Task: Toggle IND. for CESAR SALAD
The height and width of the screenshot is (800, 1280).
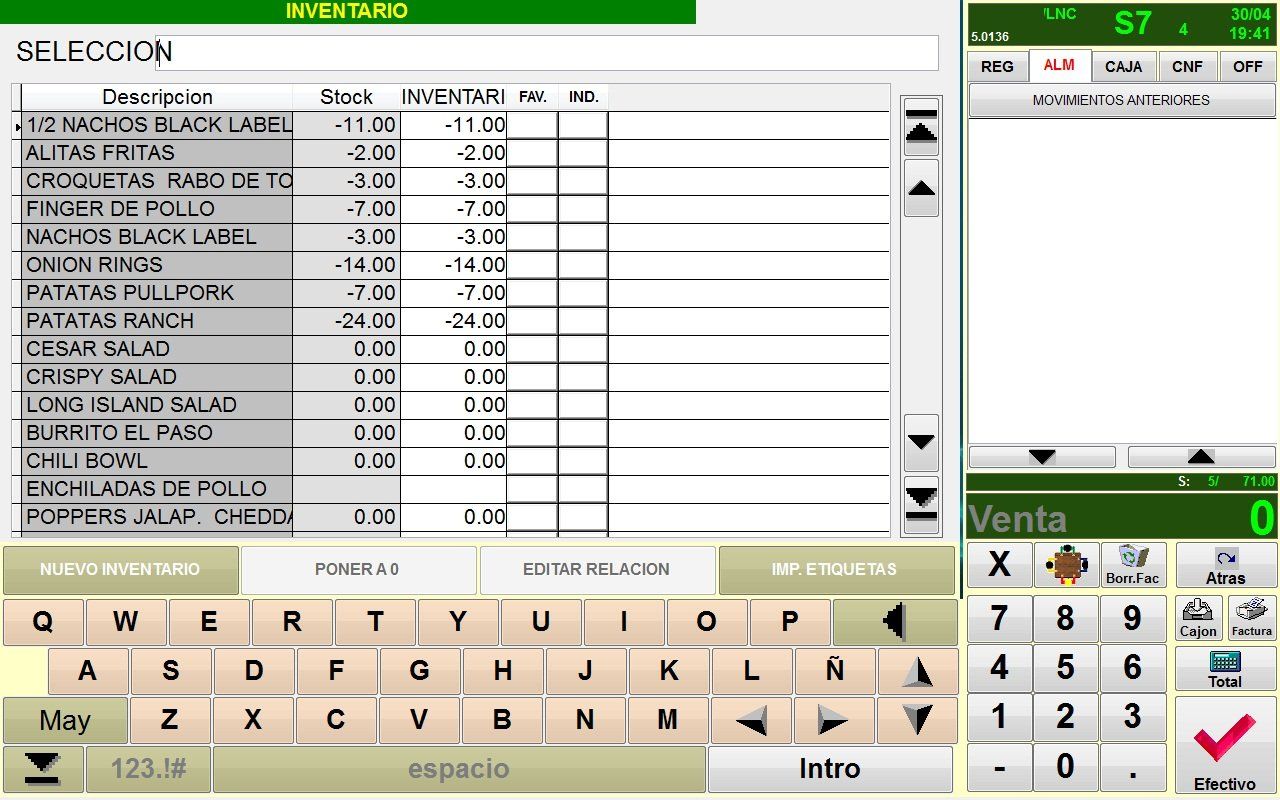Action: (583, 349)
